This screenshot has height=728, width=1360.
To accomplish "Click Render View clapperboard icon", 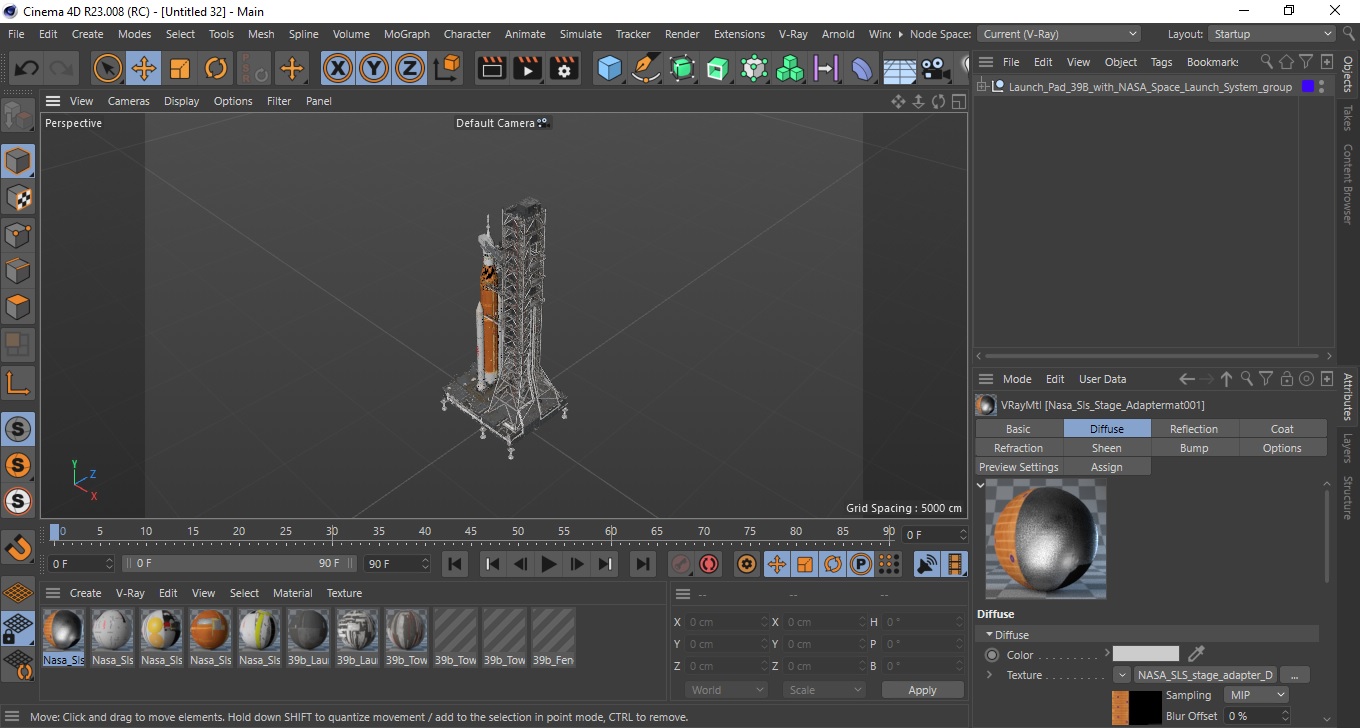I will click(x=491, y=69).
